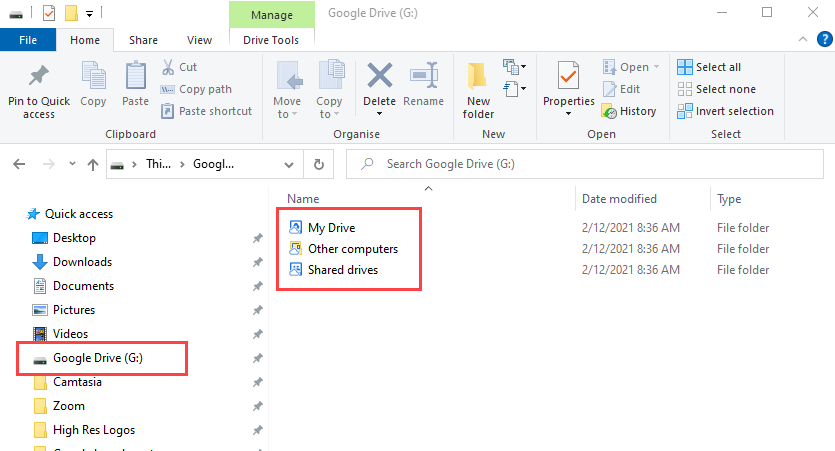Viewport: 835px width, 451px height.
Task: Select Quick access in navigation pane
Action: (70, 214)
